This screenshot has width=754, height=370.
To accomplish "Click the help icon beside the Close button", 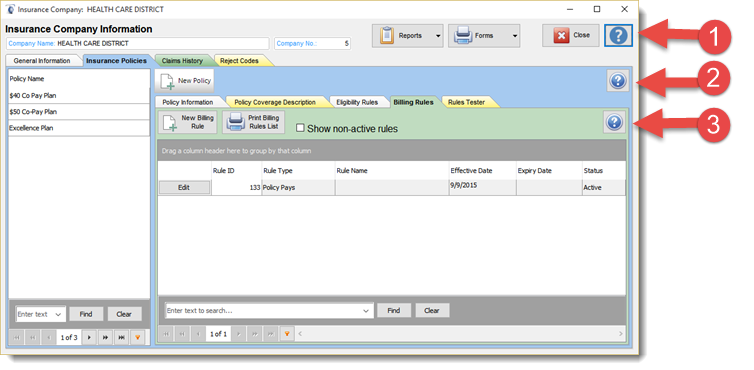I will pyautogui.click(x=618, y=36).
